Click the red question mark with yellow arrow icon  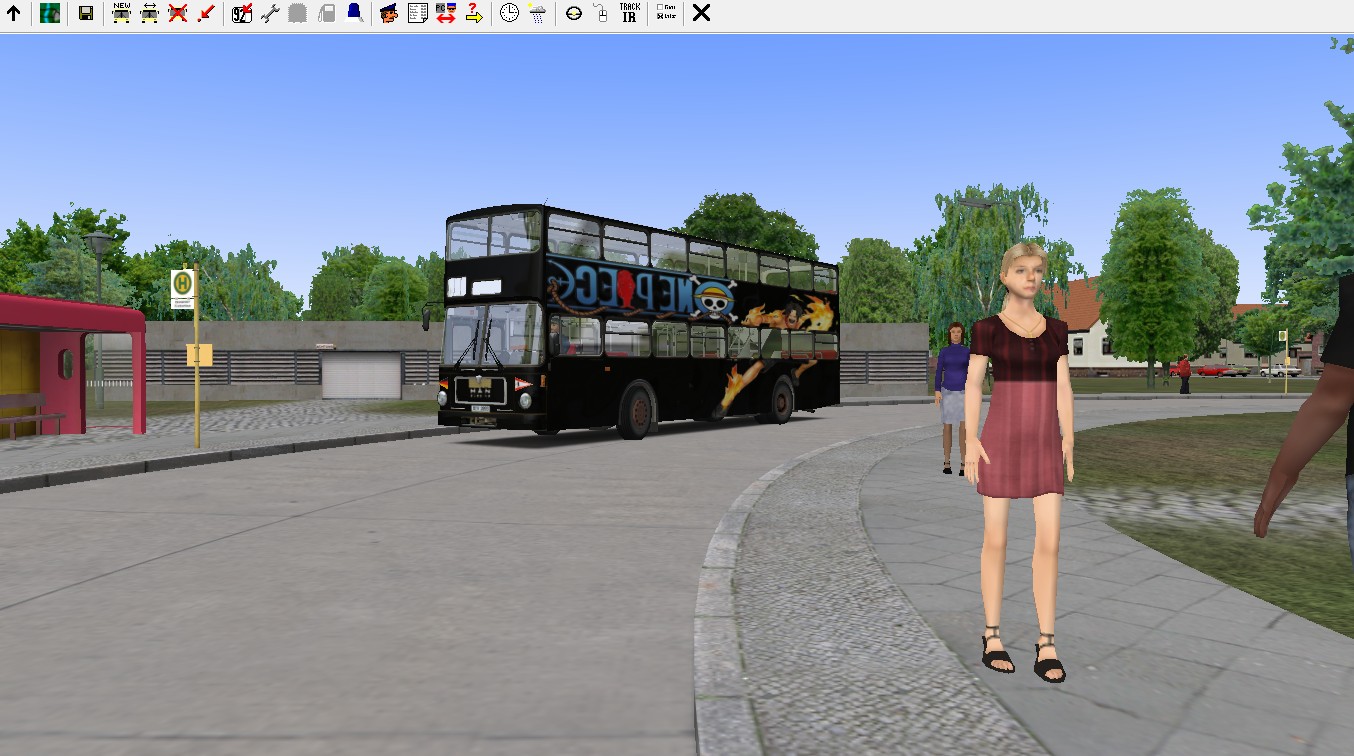[474, 13]
